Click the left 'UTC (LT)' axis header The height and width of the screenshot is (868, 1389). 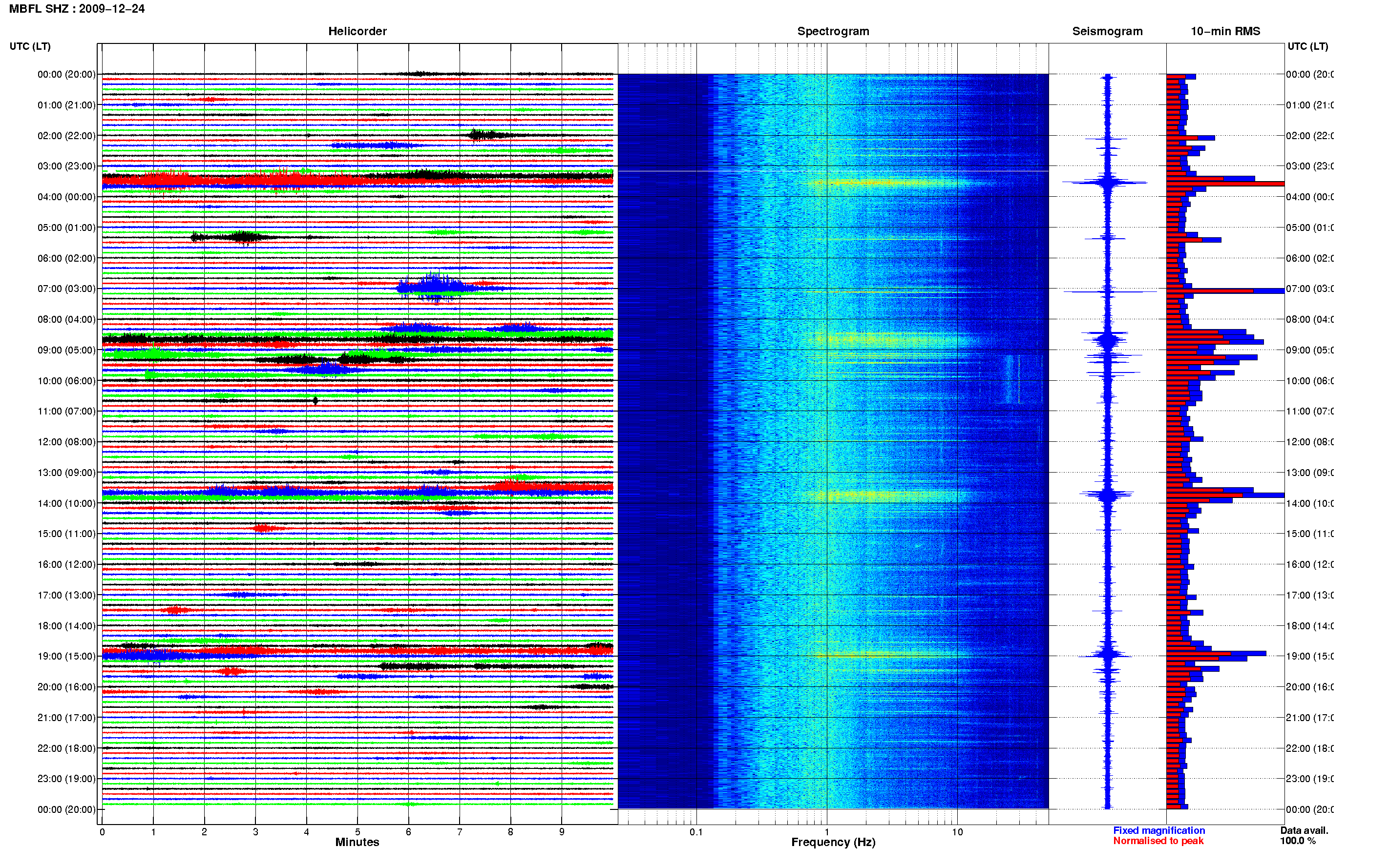pyautogui.click(x=30, y=46)
